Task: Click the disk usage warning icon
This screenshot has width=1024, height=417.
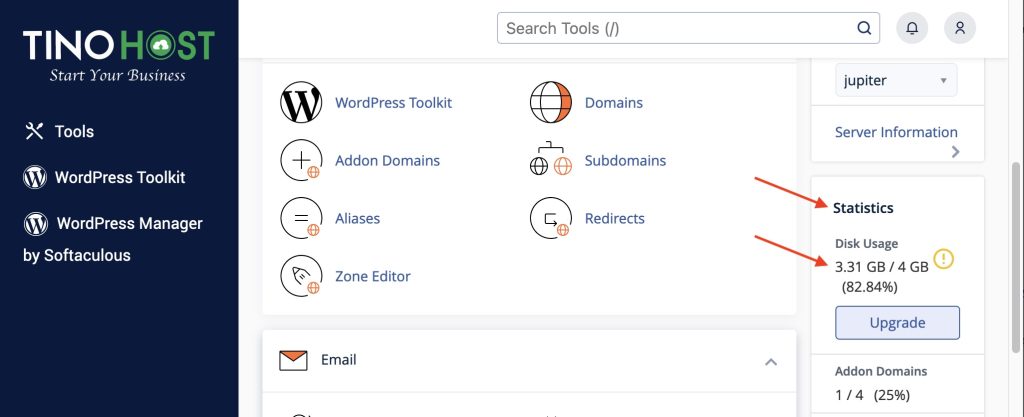Action: [944, 259]
